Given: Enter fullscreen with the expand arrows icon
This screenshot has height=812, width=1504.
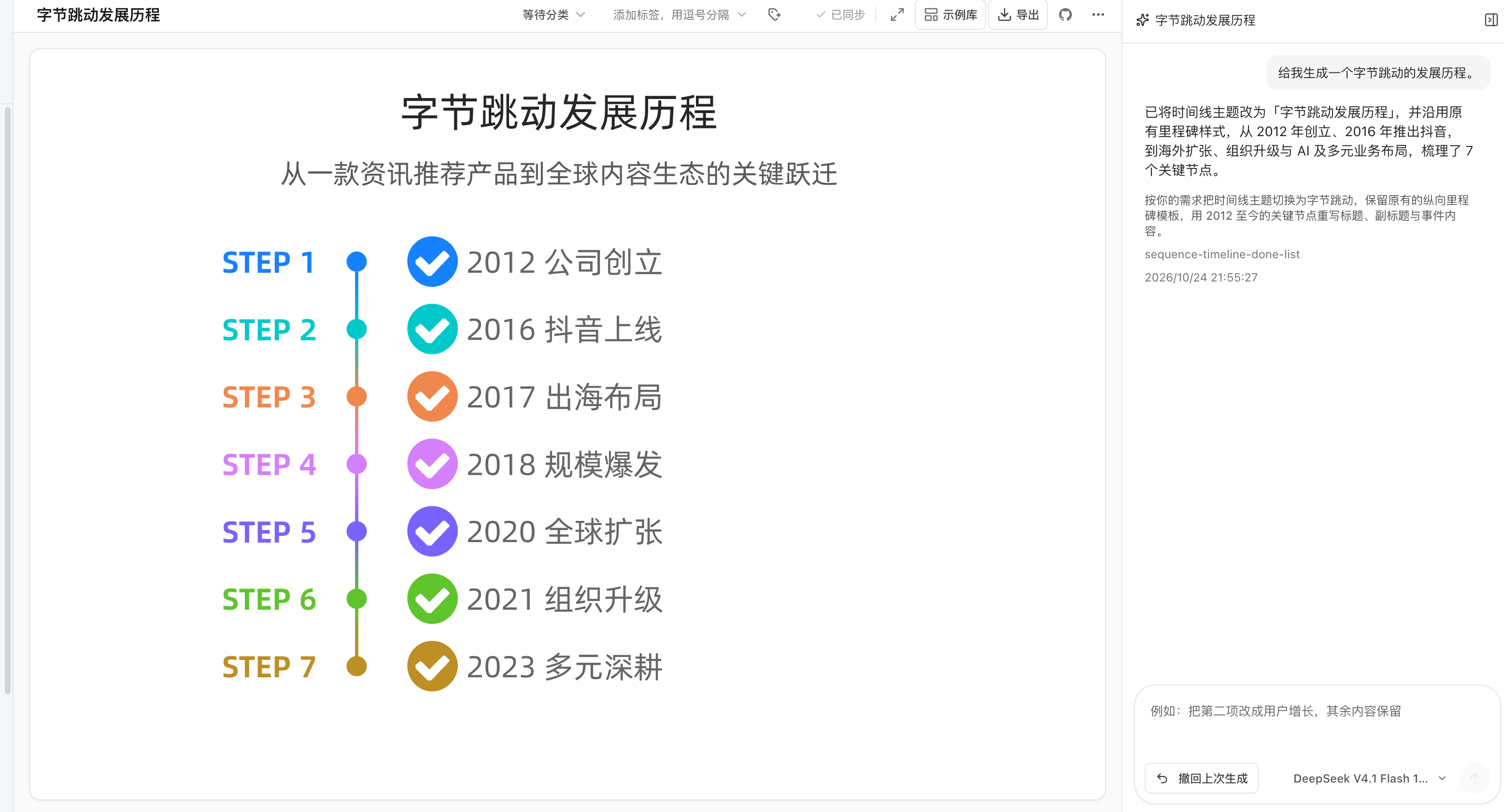Looking at the screenshot, I should (x=897, y=14).
